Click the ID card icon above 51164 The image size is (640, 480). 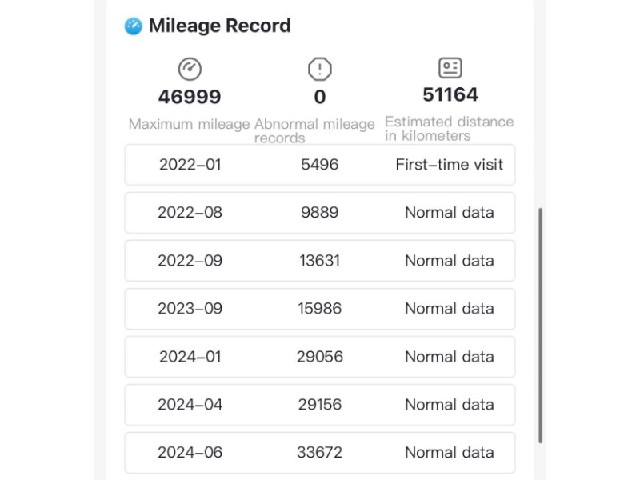tap(450, 67)
